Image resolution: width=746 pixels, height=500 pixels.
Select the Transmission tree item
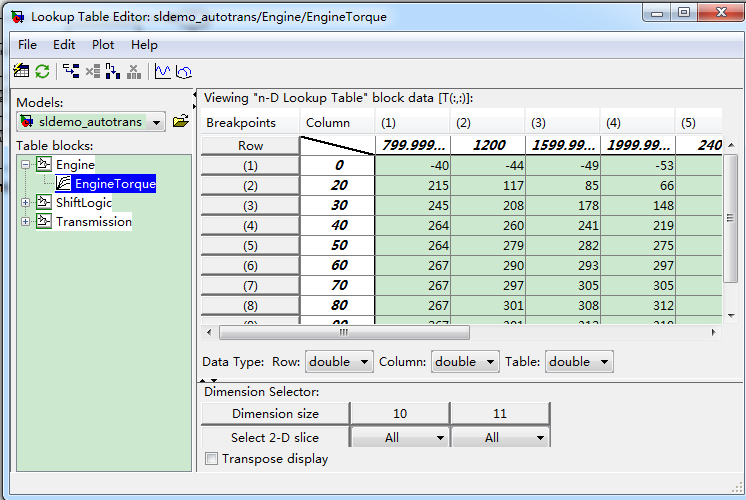[x=94, y=222]
